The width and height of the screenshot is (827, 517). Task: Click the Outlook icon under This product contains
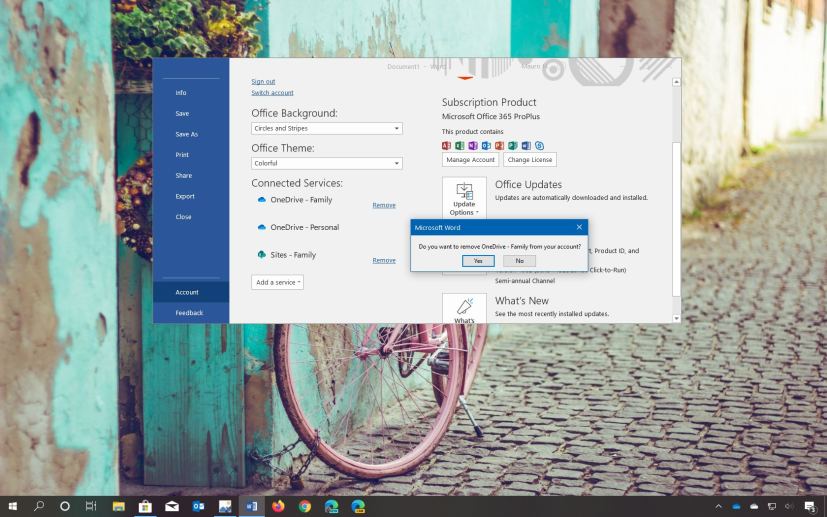486,146
